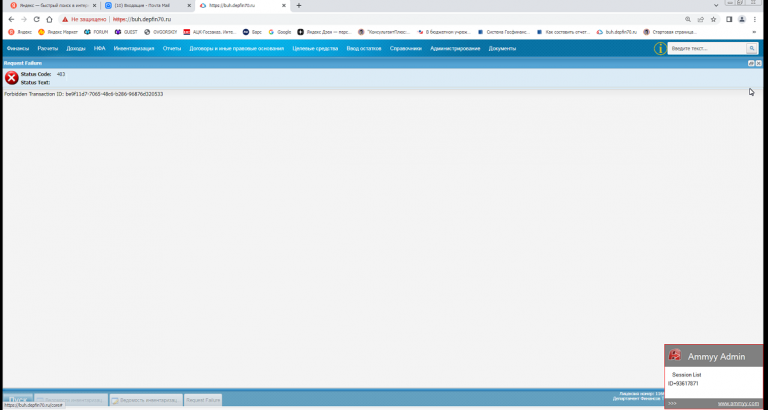Close the Почта Mail browser tab
Image resolution: width=768 pixels, height=410 pixels.
pyautogui.click(x=189, y=5)
